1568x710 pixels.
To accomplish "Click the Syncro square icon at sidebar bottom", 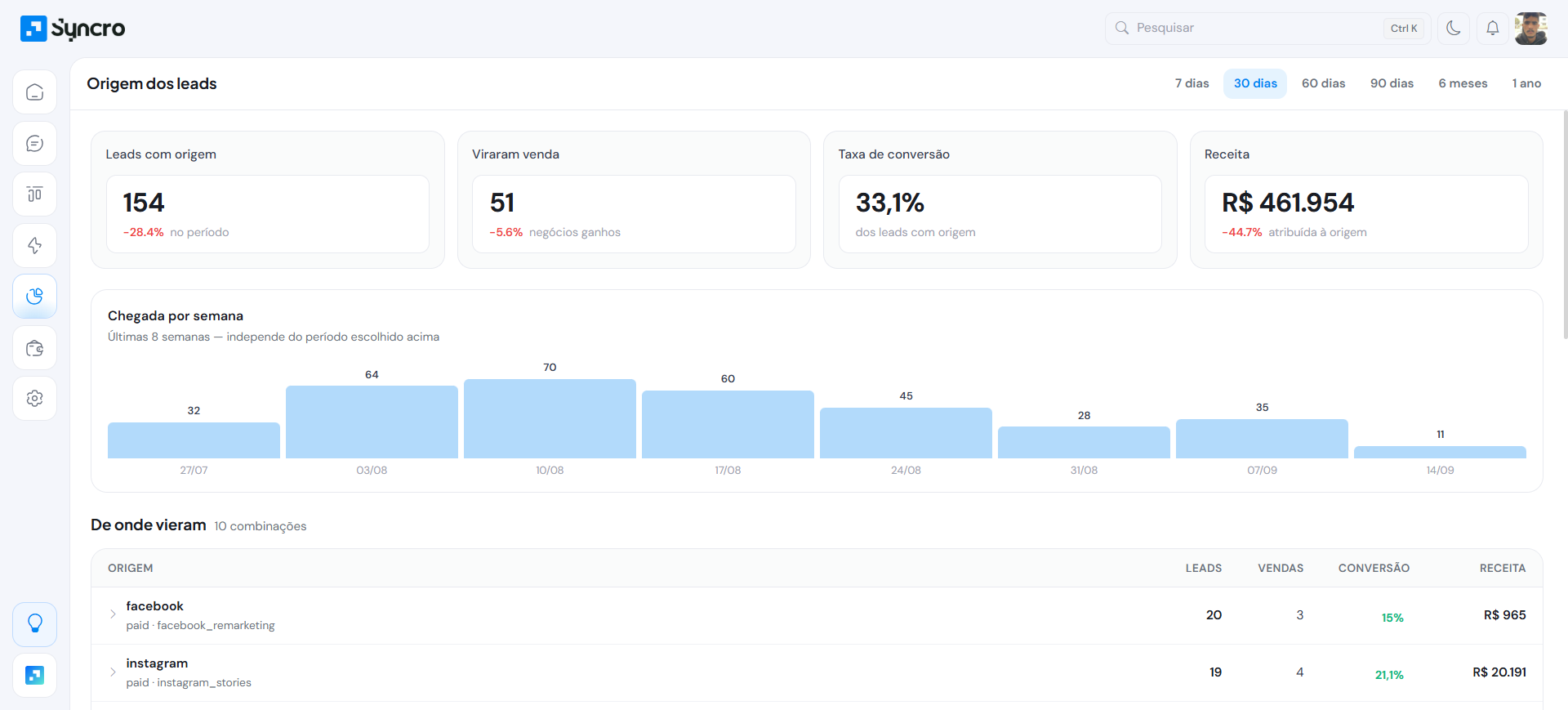I will click(34, 675).
